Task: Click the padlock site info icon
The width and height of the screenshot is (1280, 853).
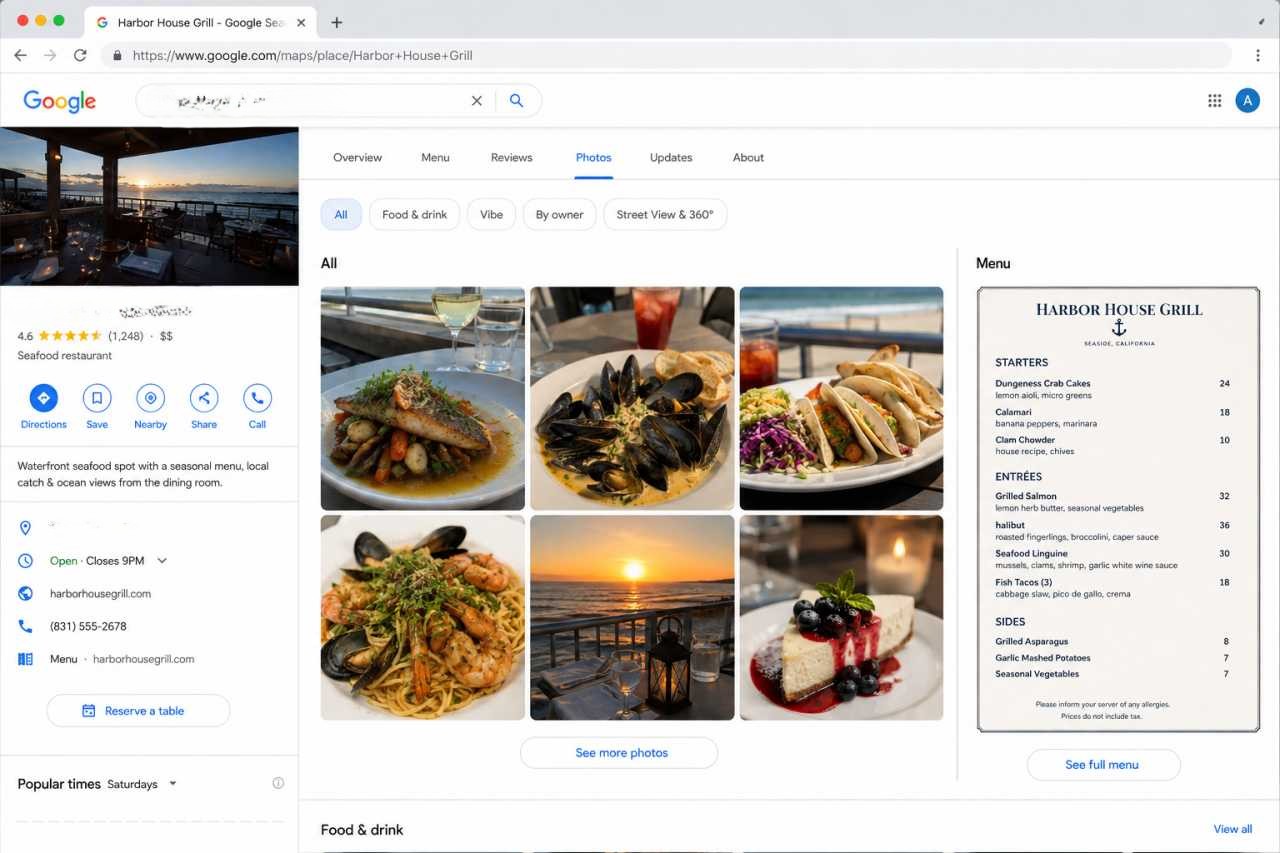Action: pyautogui.click(x=118, y=56)
